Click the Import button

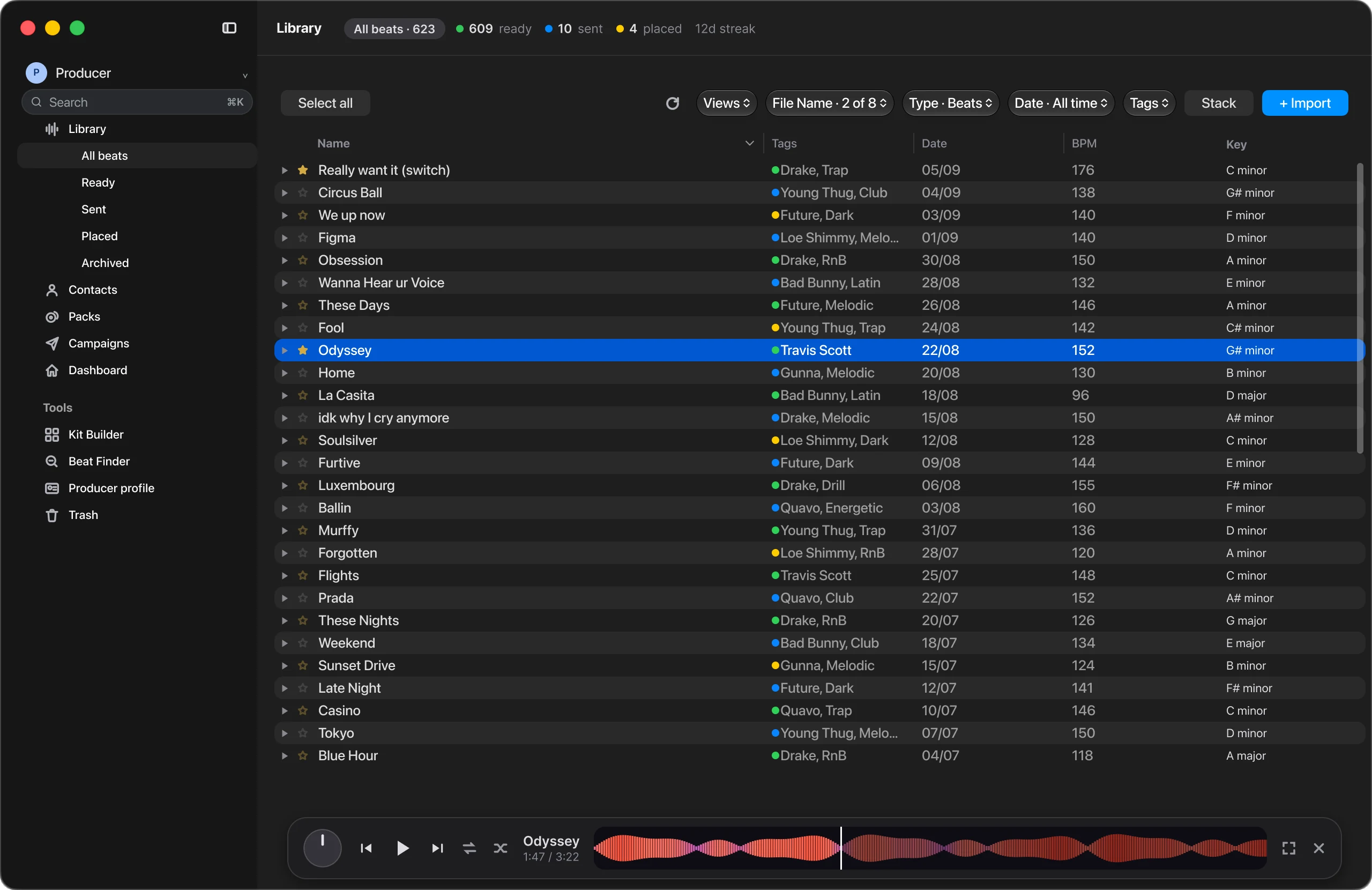point(1304,103)
